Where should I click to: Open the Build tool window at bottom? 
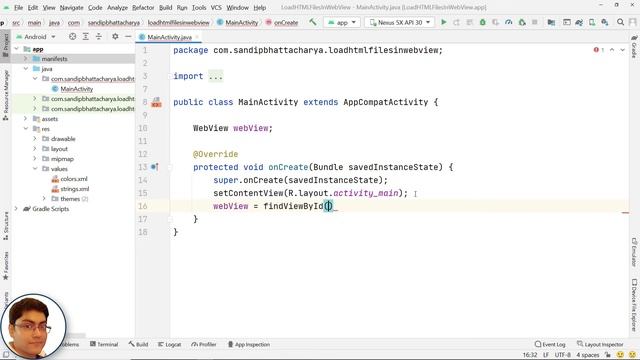click(x=138, y=344)
